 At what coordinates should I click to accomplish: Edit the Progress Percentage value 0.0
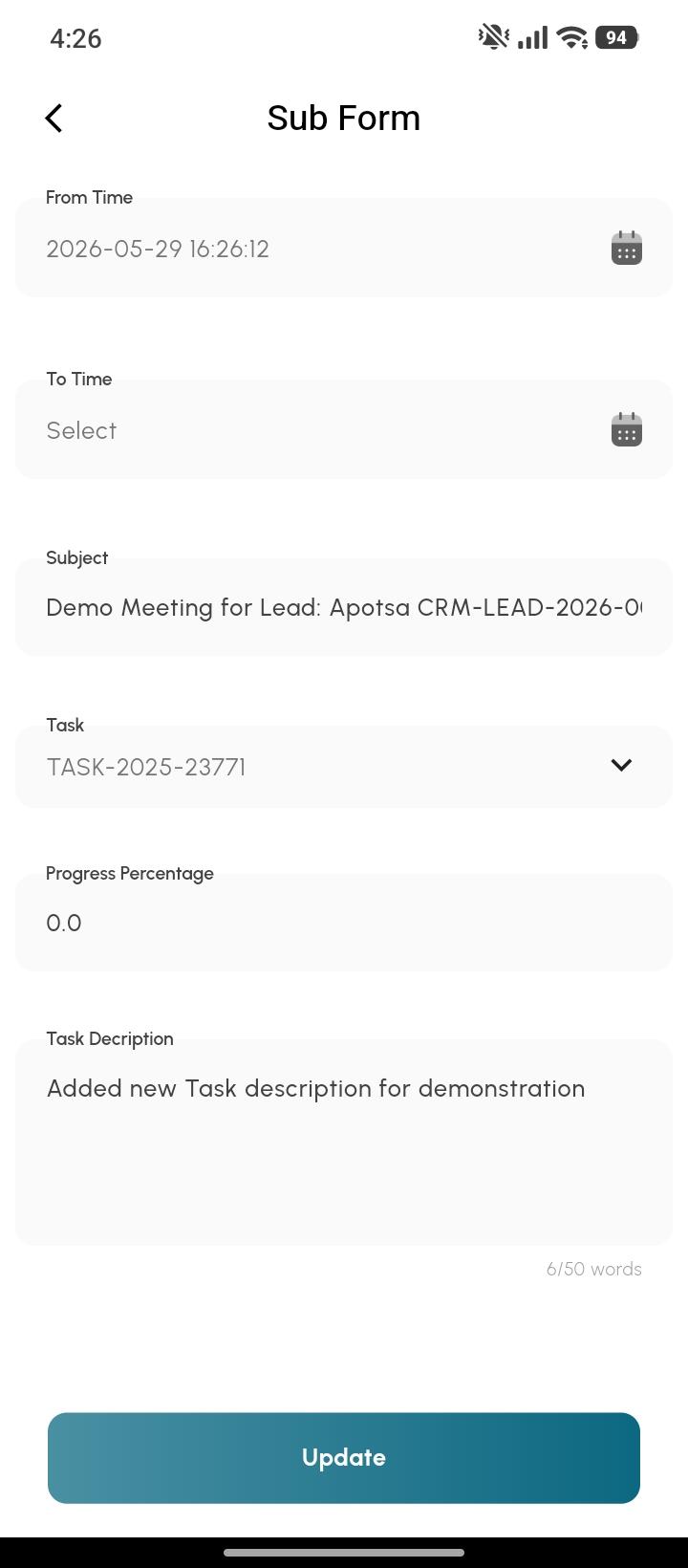tap(344, 923)
